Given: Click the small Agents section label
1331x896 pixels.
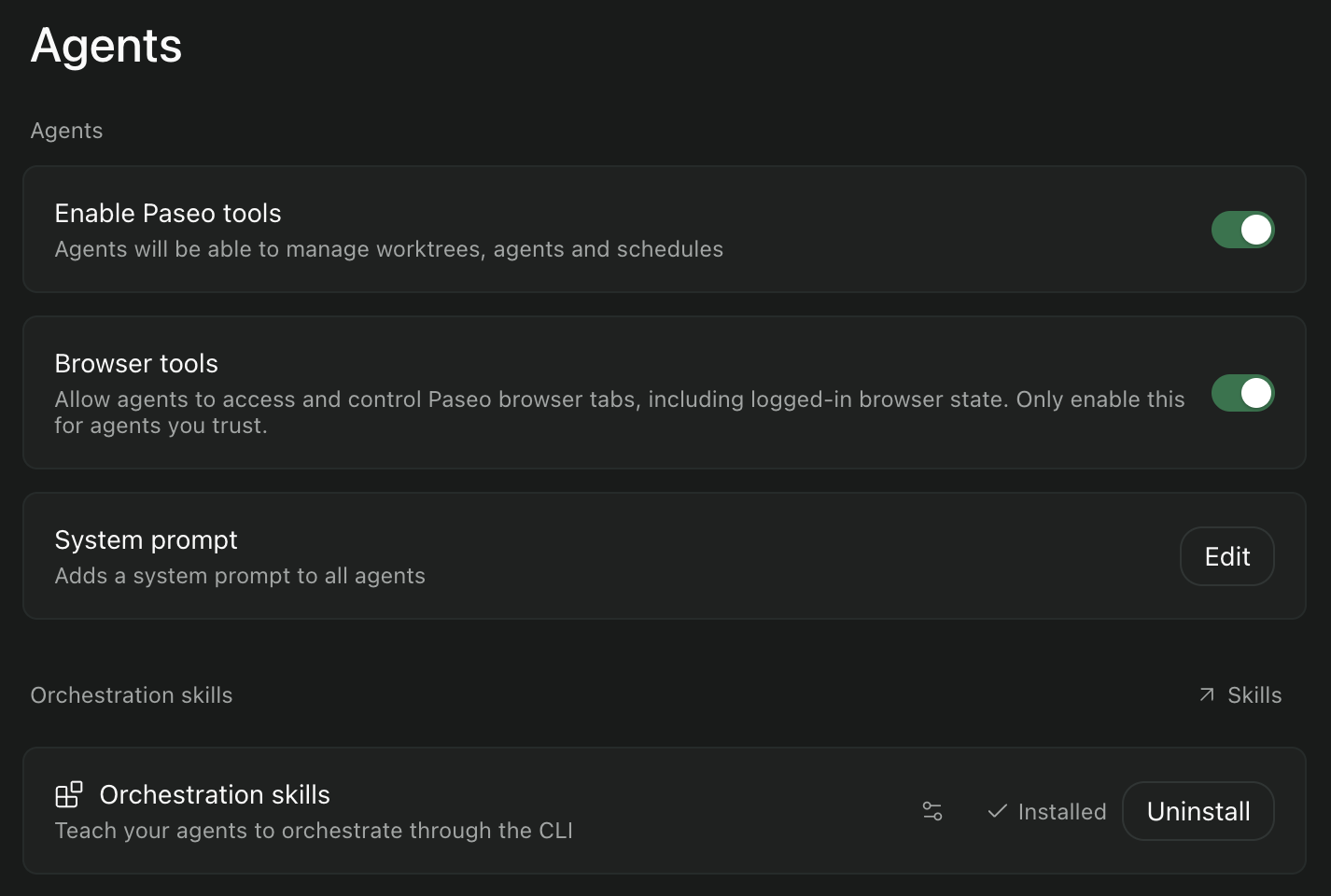Looking at the screenshot, I should click(x=66, y=131).
